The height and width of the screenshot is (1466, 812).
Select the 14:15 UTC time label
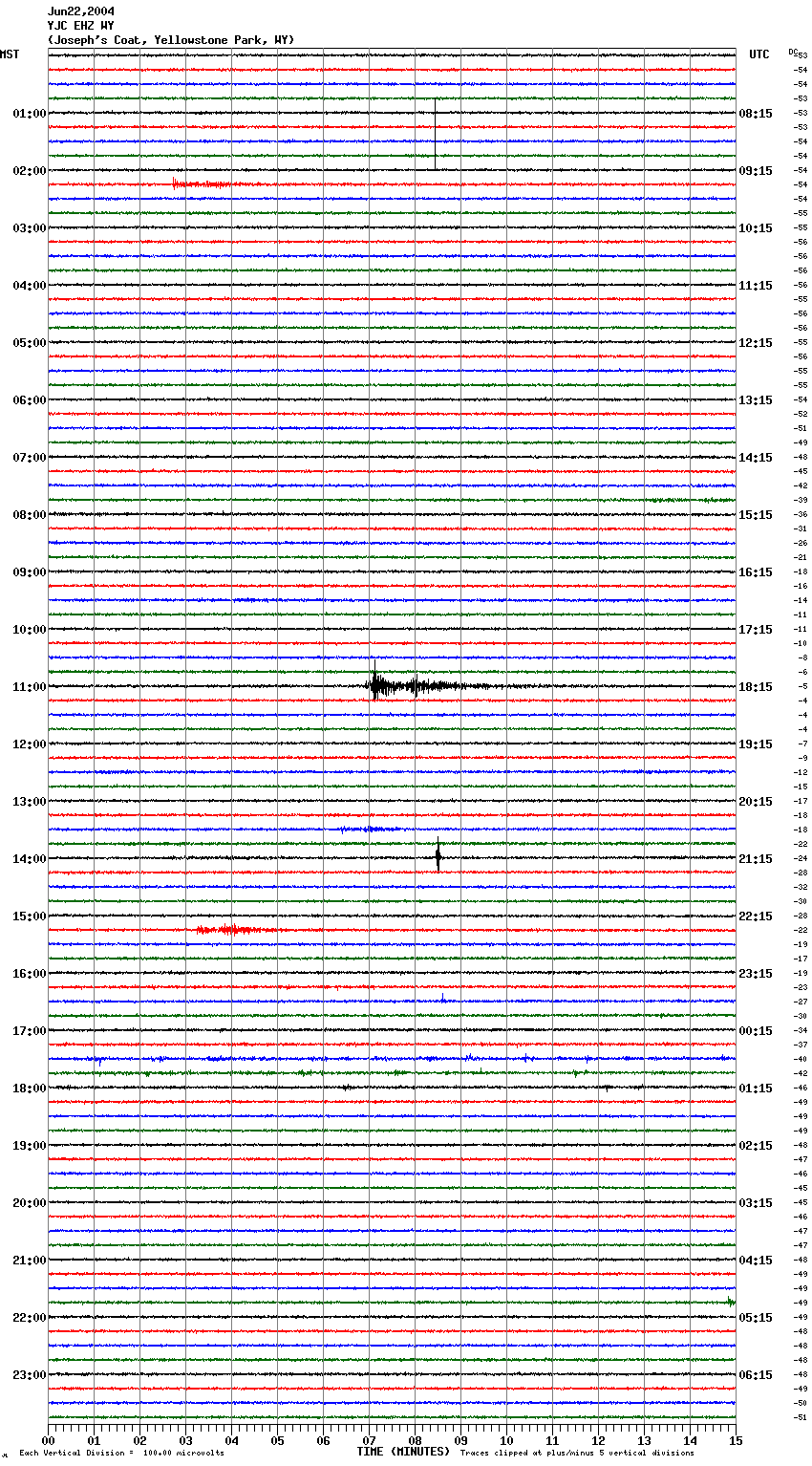point(756,458)
